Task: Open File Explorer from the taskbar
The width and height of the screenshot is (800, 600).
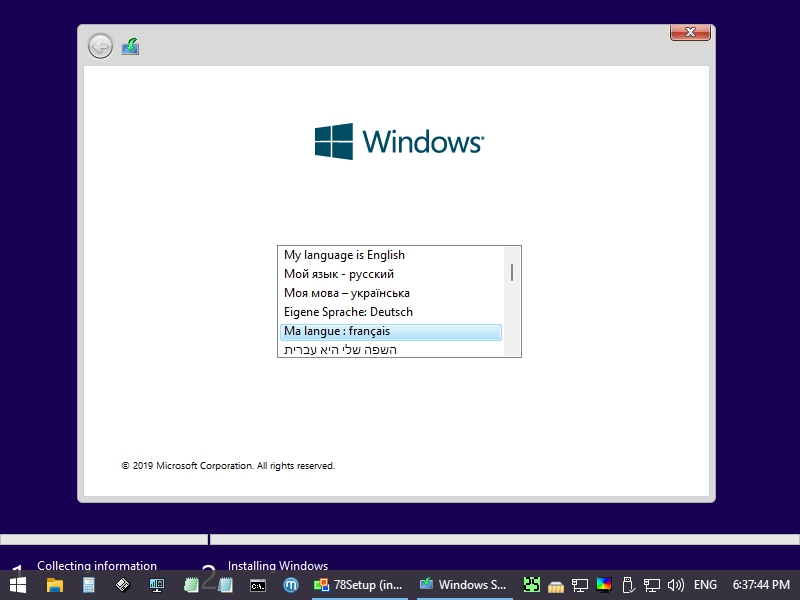Action: 55,584
